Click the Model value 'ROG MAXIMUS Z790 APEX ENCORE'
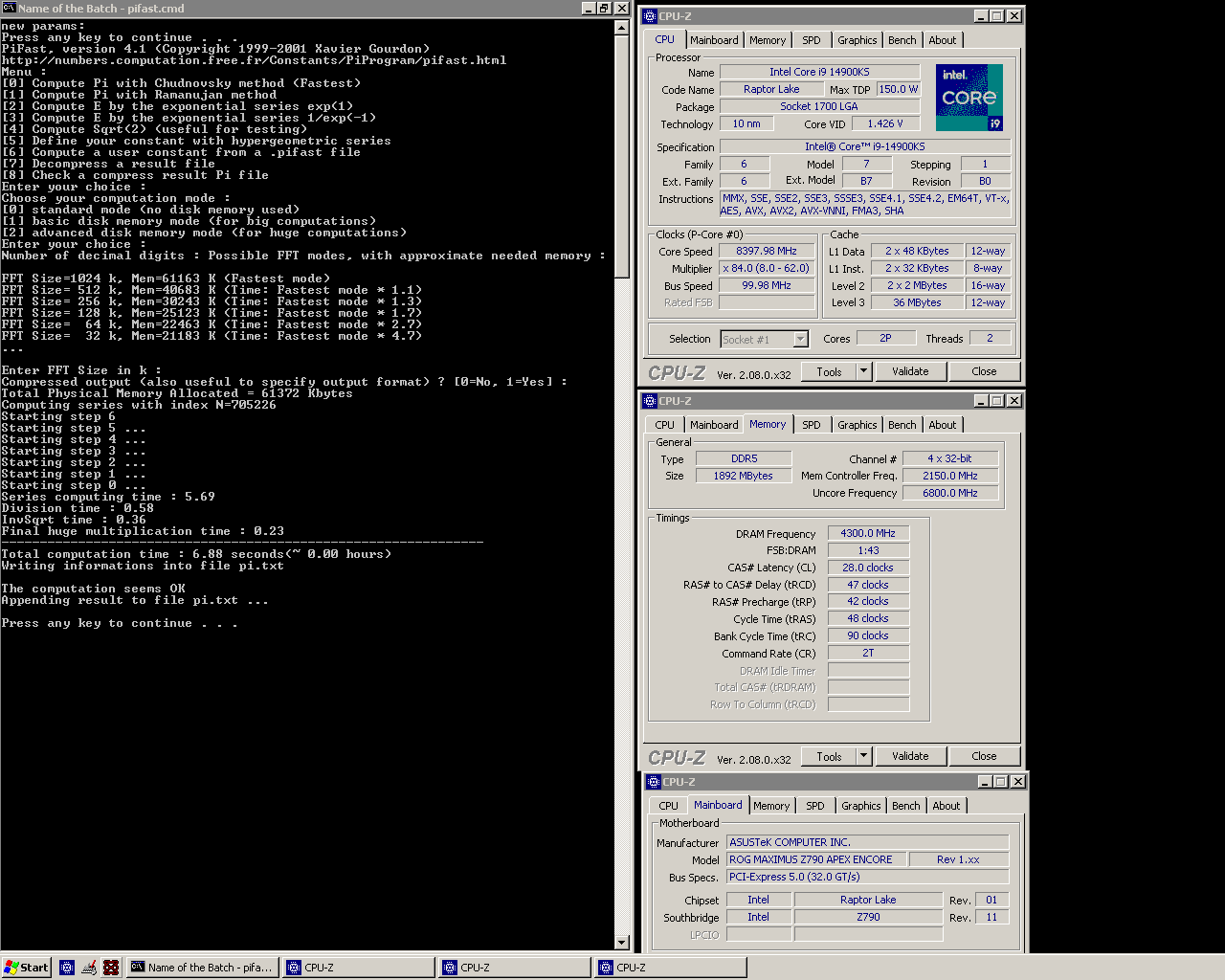 [x=815, y=859]
